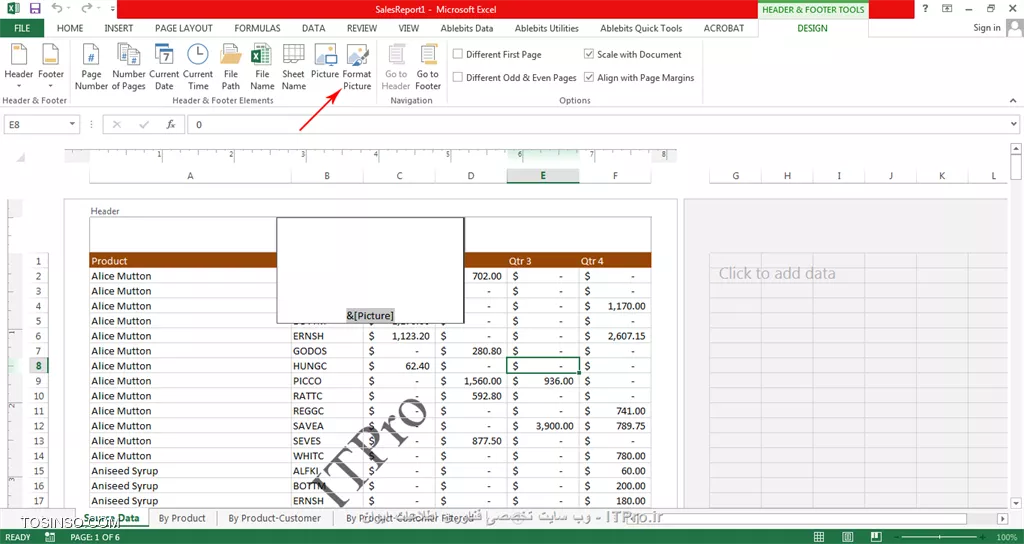1024x544 pixels.
Task: Go to Header navigation button
Action: [x=396, y=67]
